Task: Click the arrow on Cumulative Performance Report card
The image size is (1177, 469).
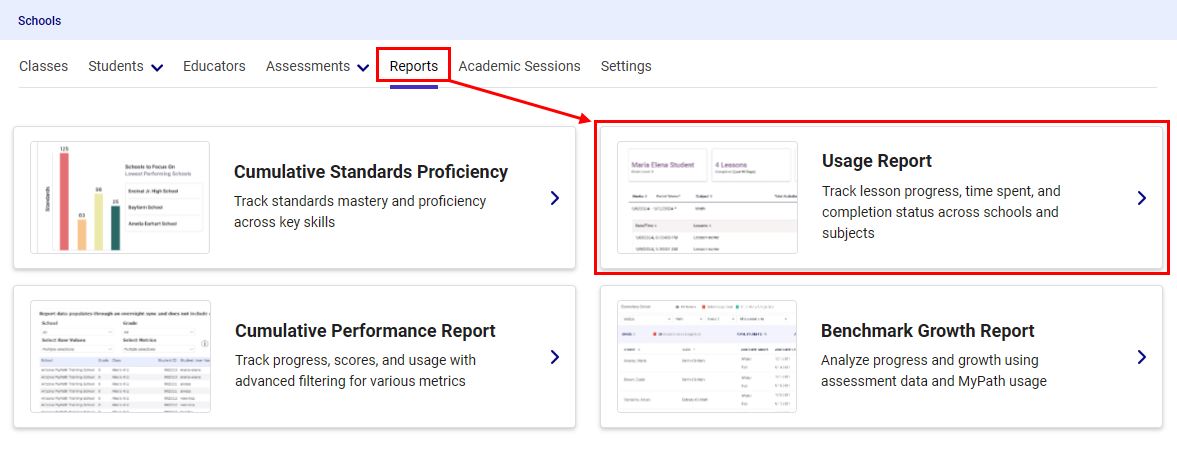Action: click(555, 357)
